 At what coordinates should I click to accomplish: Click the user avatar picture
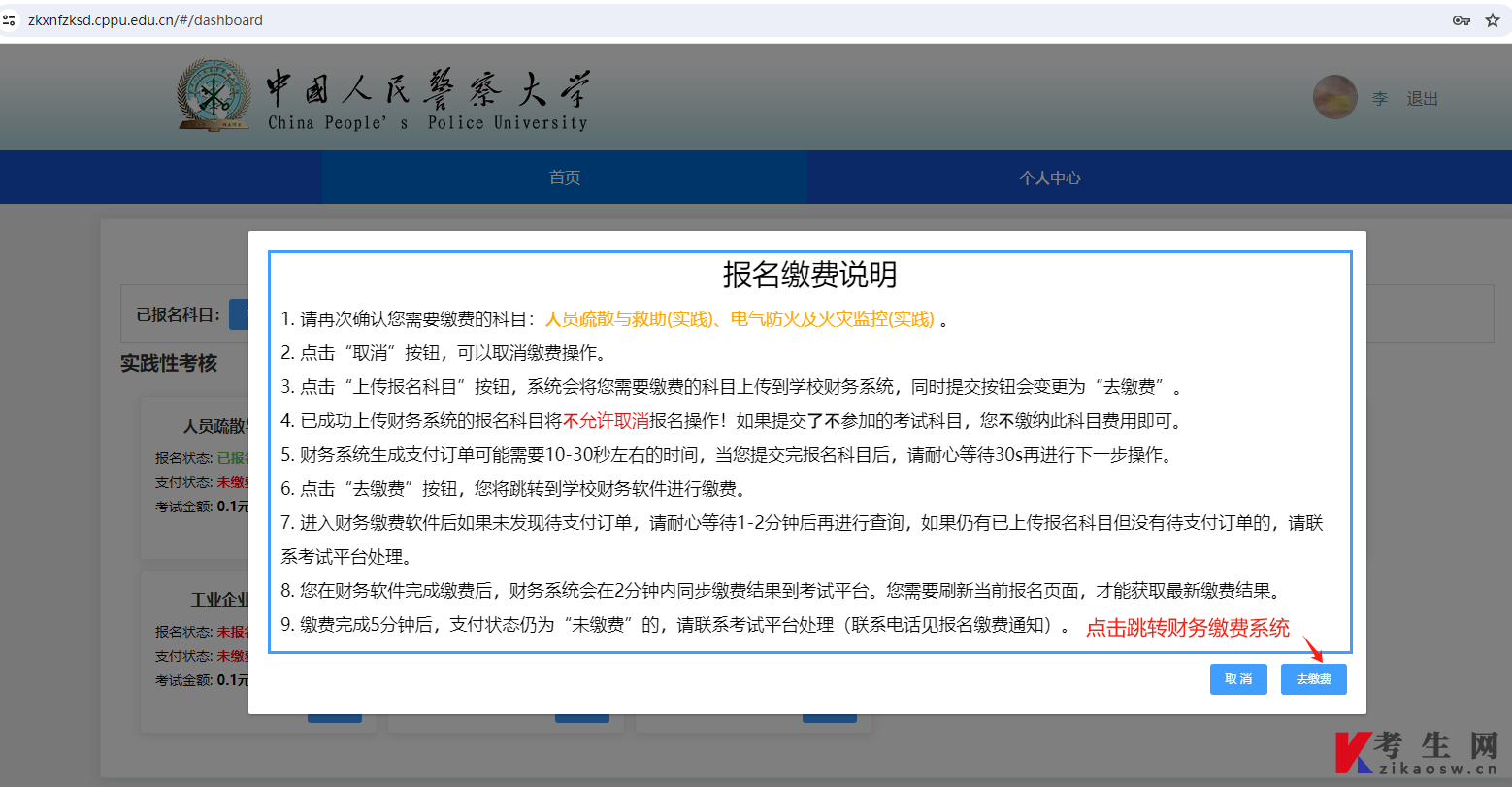pyautogui.click(x=1335, y=97)
